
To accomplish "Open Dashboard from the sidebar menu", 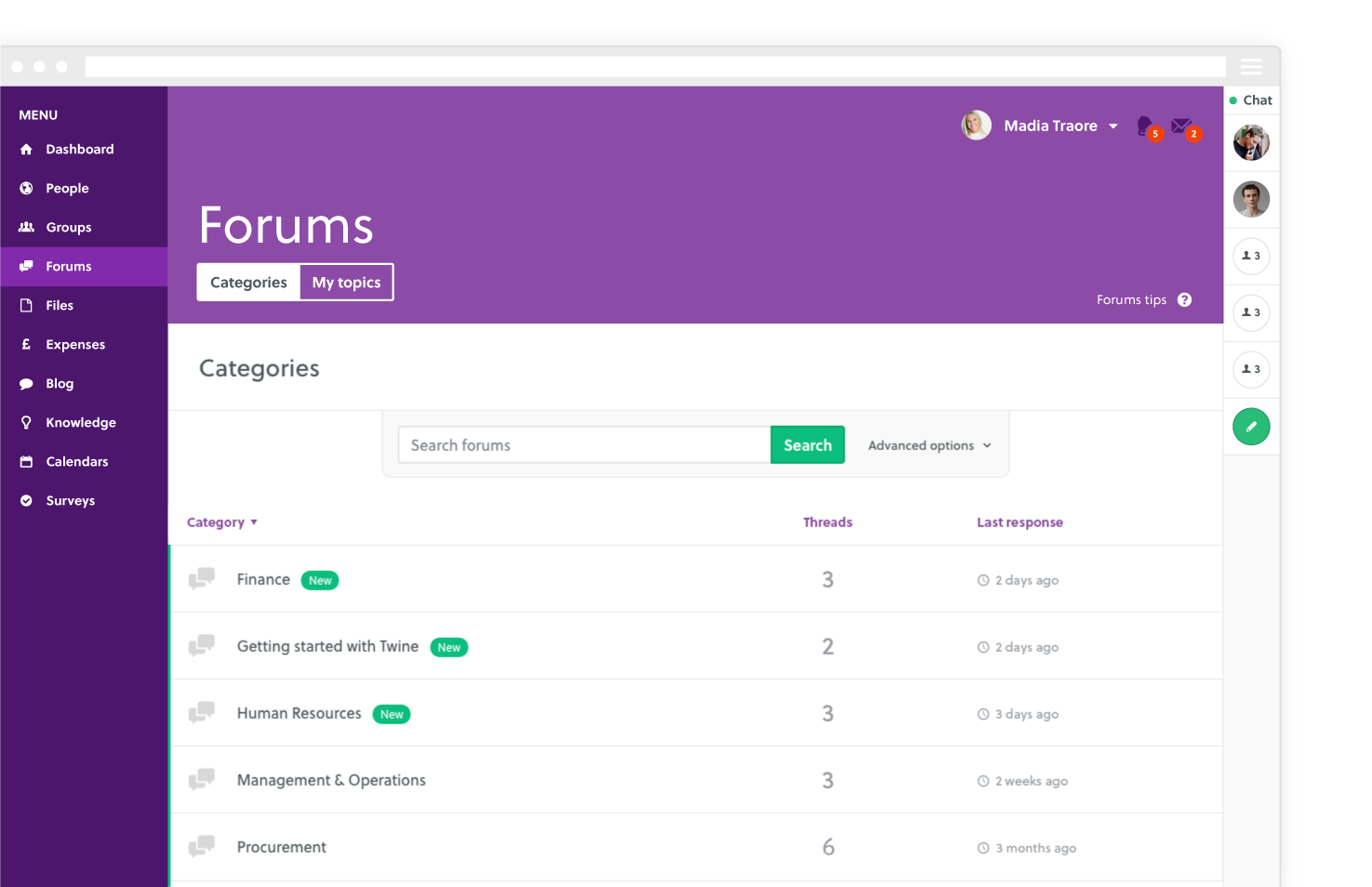I will tap(79, 150).
